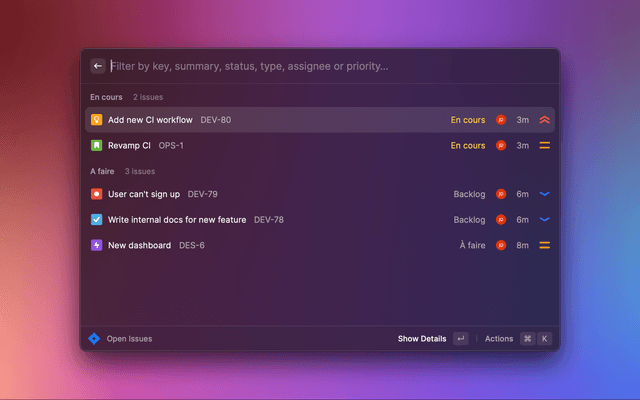Click the assignee avatar on Revamp CI
This screenshot has height=400, width=640.
pyautogui.click(x=501, y=145)
